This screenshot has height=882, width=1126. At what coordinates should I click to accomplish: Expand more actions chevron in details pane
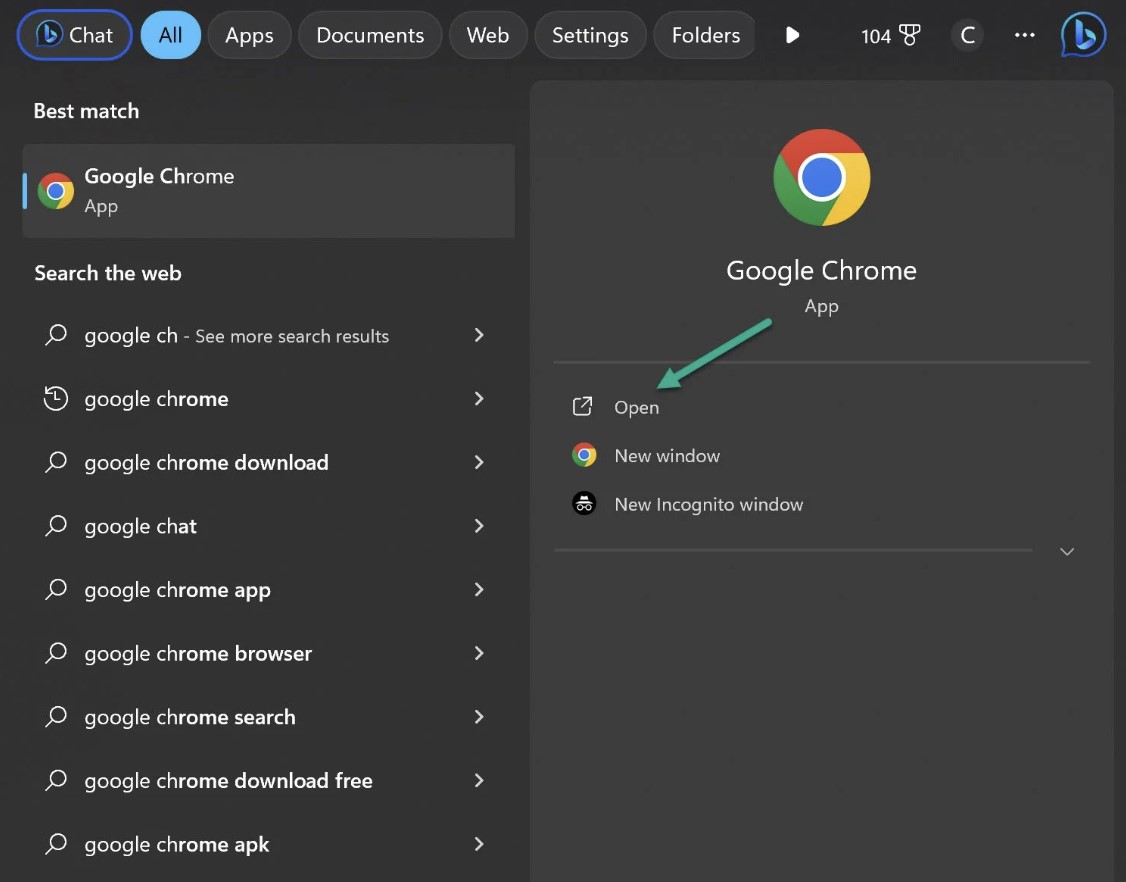[1067, 552]
